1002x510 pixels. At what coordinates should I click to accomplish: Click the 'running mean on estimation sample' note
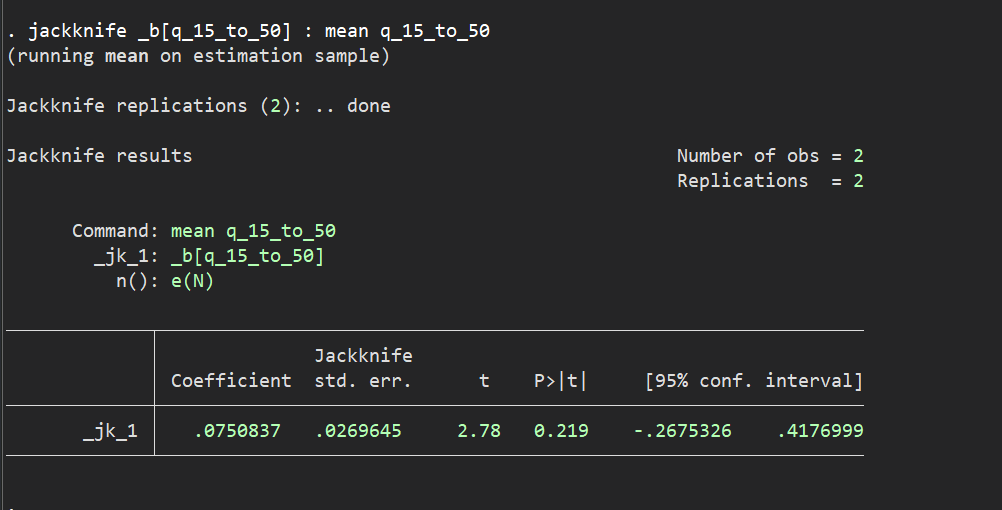(x=198, y=56)
